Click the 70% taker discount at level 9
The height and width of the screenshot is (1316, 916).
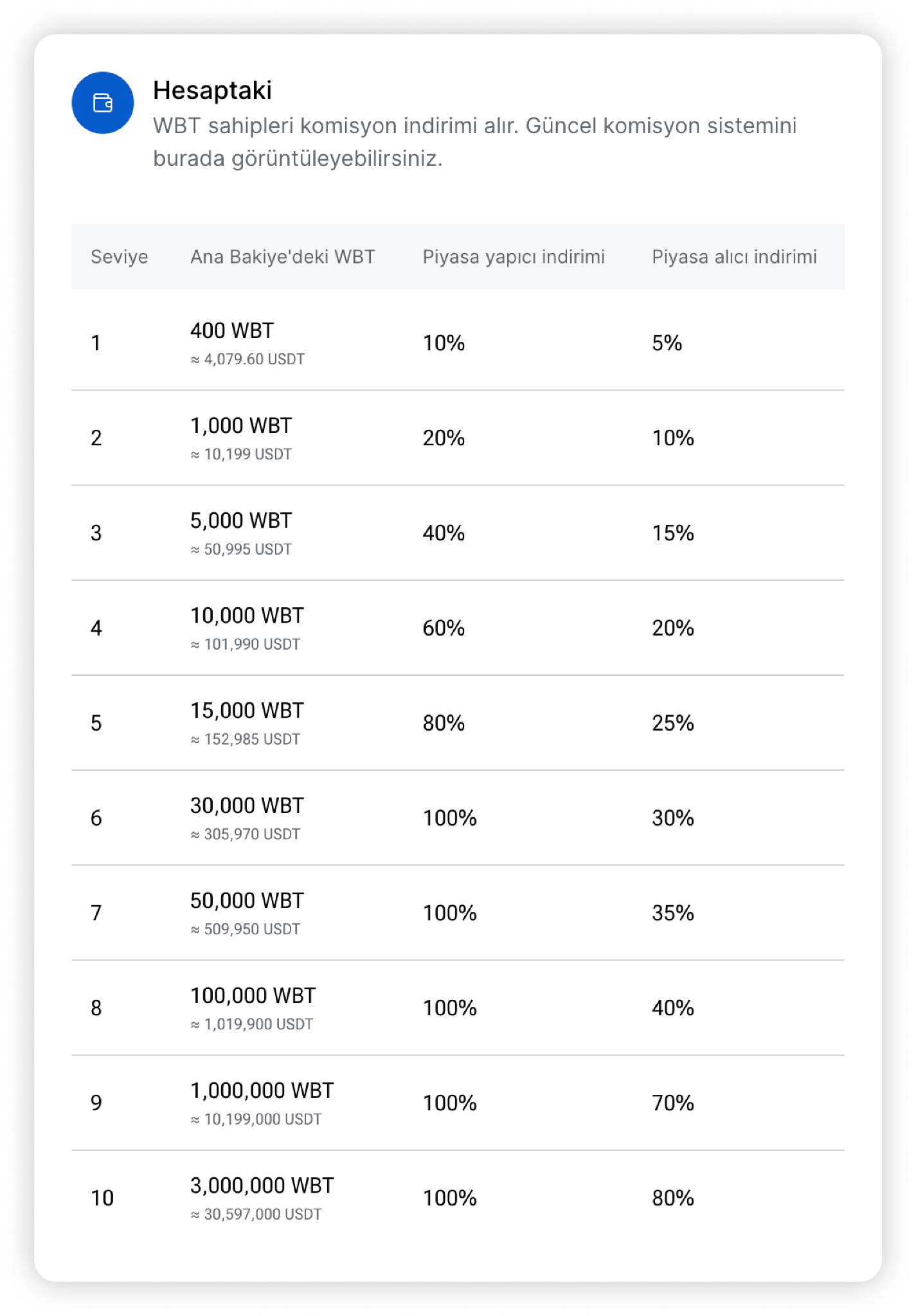click(673, 1103)
